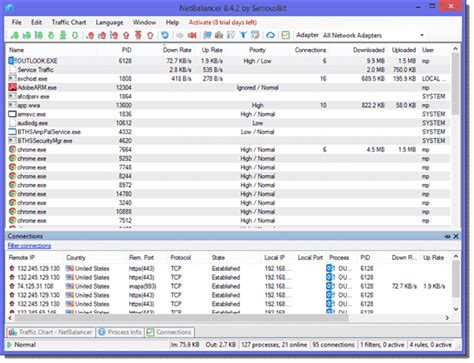The width and height of the screenshot is (474, 363).
Task: Click the first green download priority icon
Action: [x=15, y=35]
